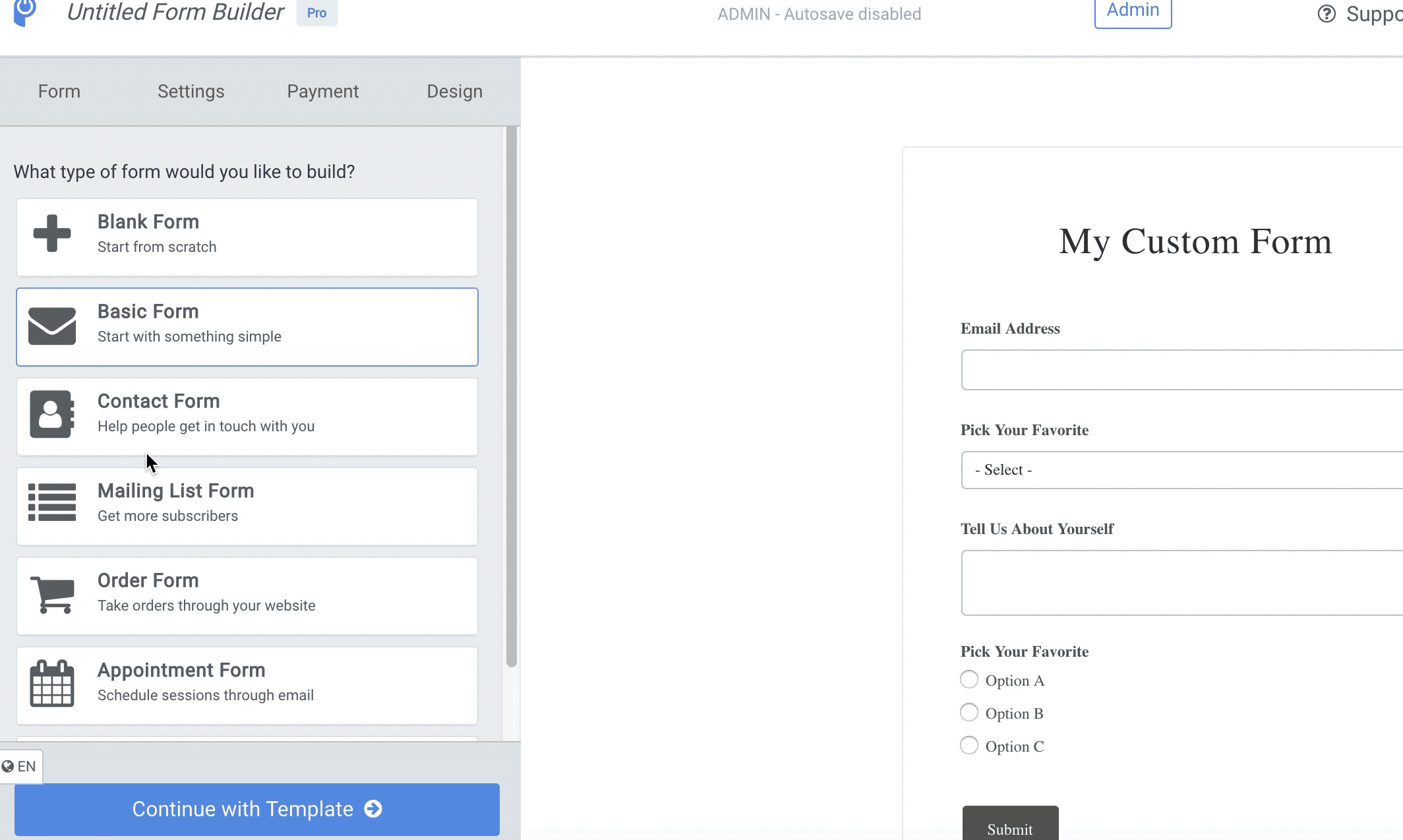The height and width of the screenshot is (840, 1403).
Task: Click the globe language icon
Action: tap(8, 766)
